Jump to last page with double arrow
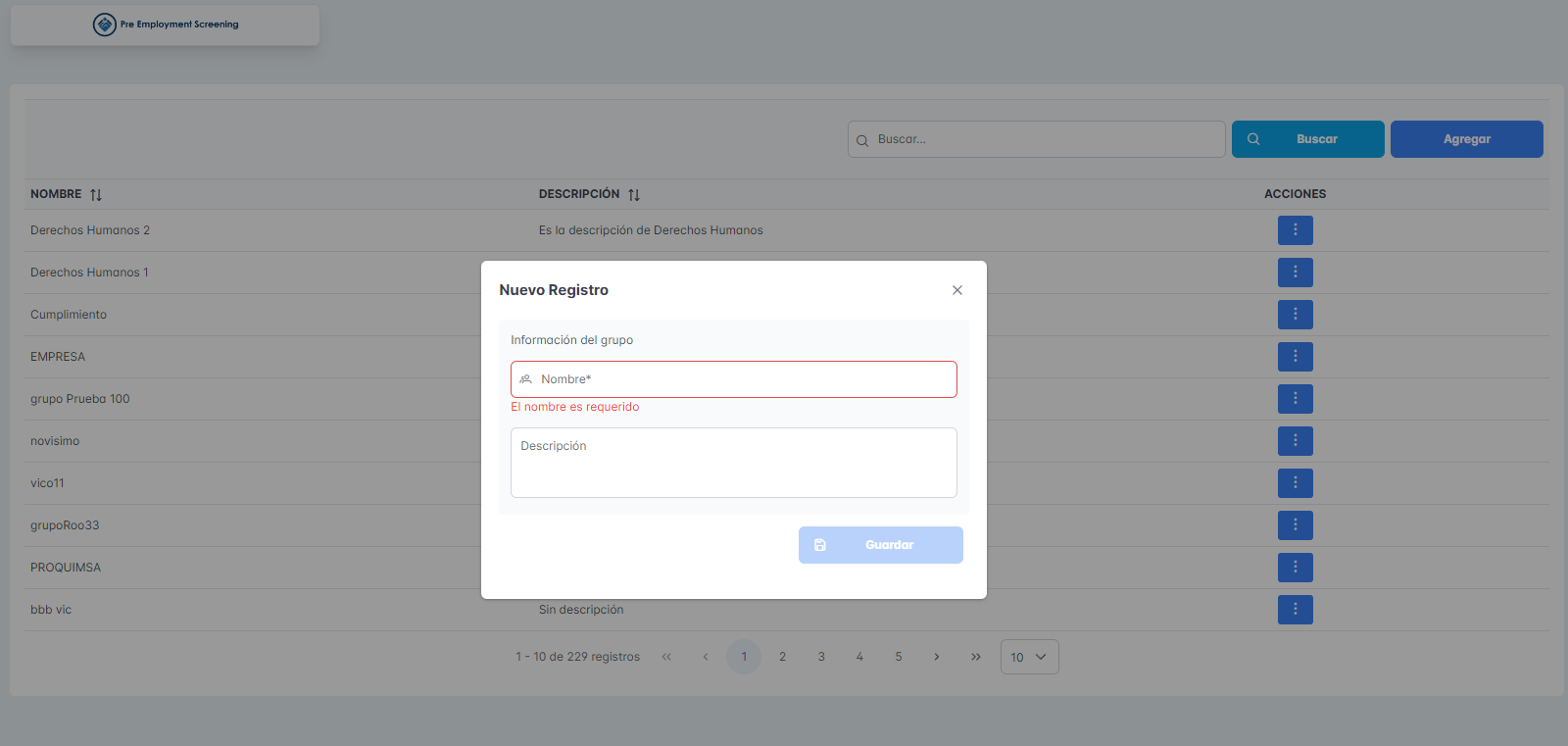This screenshot has width=1568, height=746. click(976, 657)
